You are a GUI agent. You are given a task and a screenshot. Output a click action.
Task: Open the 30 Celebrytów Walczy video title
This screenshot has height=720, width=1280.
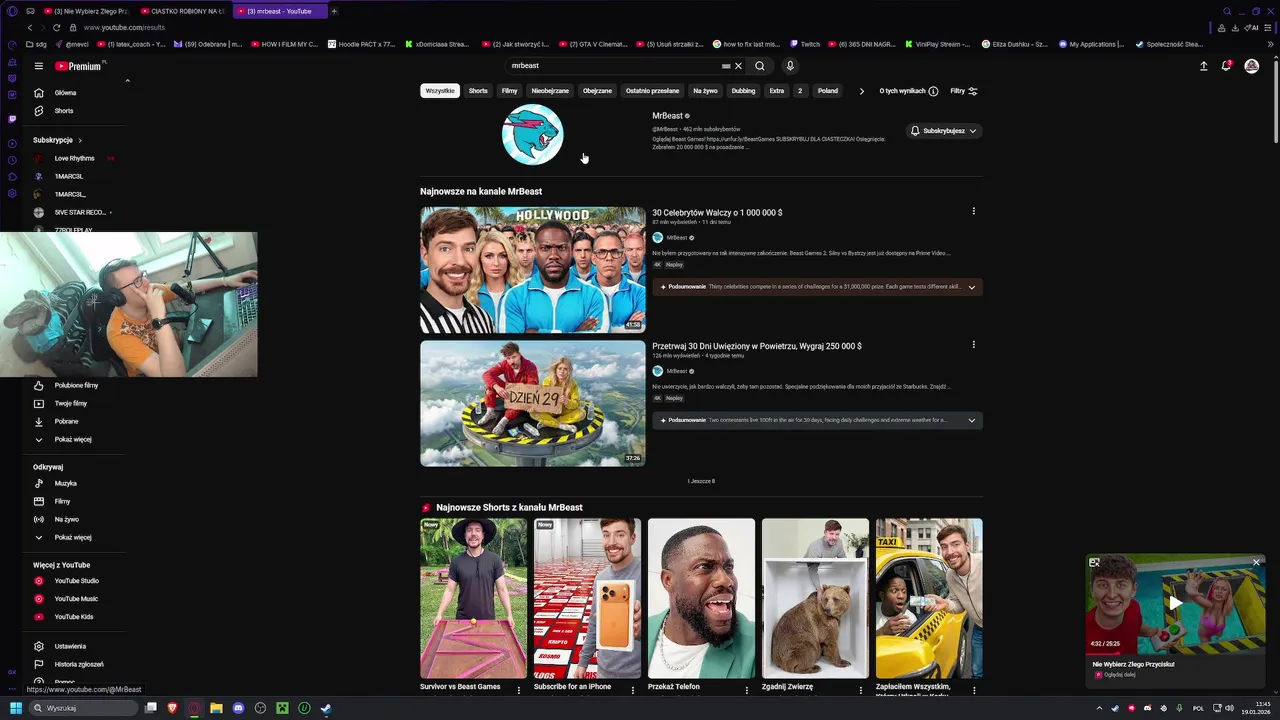tap(717, 212)
